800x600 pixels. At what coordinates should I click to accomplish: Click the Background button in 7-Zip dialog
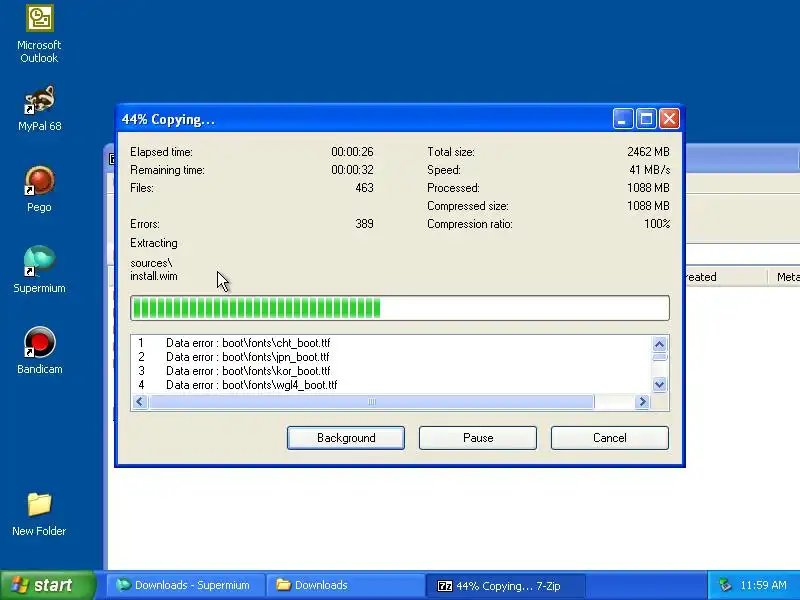pos(346,438)
